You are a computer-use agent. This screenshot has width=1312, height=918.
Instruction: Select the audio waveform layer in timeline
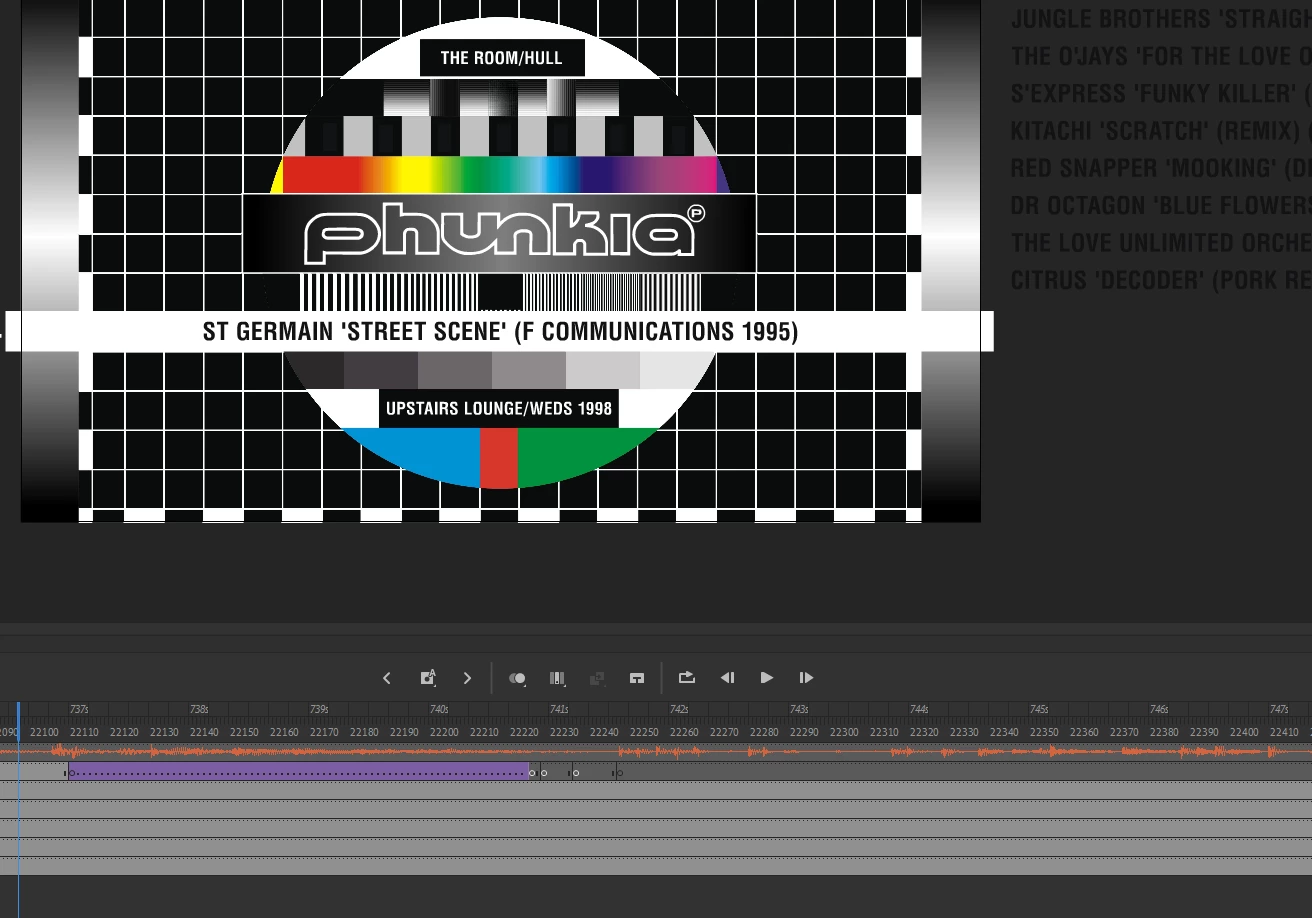[656, 751]
